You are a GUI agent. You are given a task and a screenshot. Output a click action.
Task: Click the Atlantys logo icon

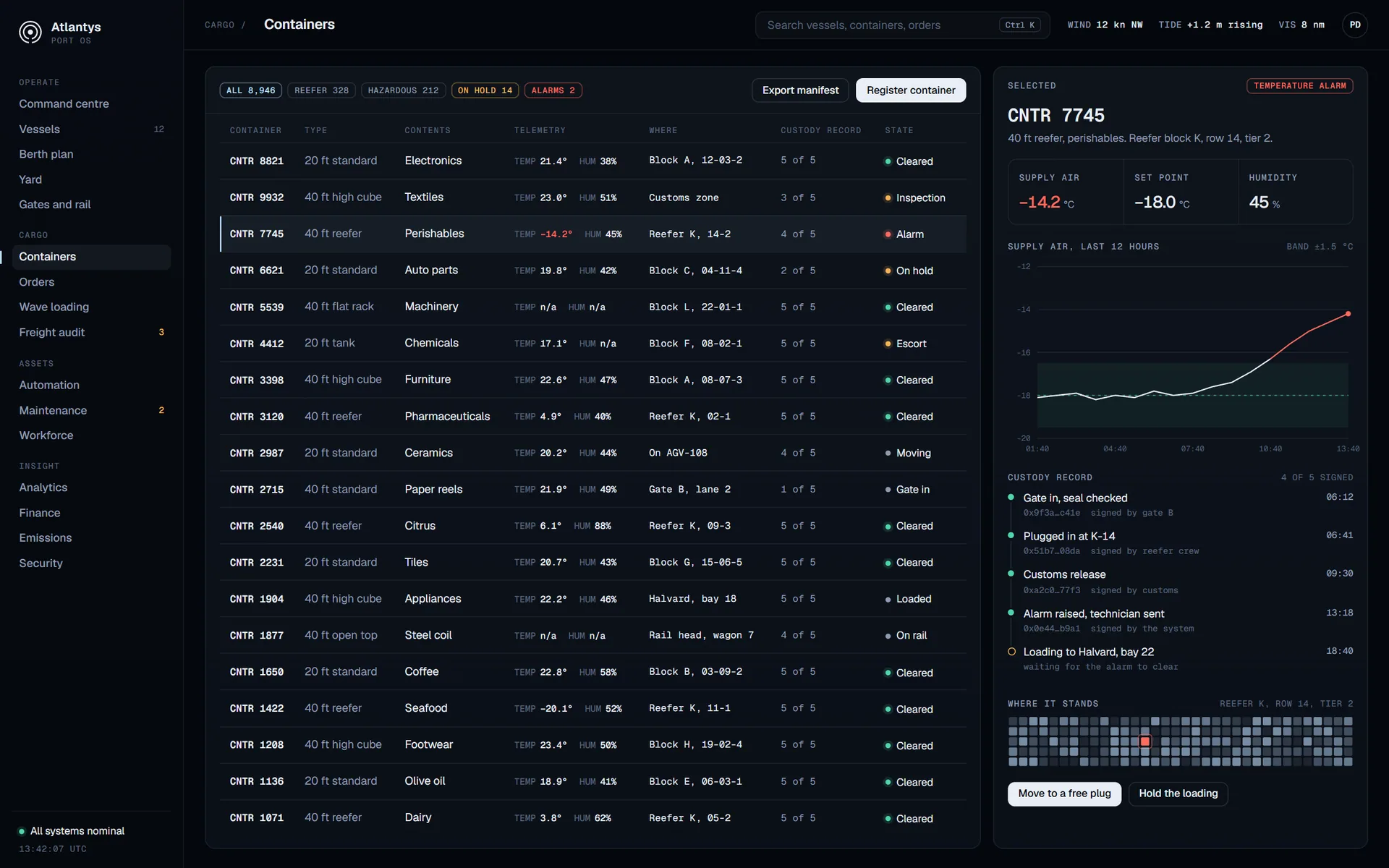tap(30, 33)
